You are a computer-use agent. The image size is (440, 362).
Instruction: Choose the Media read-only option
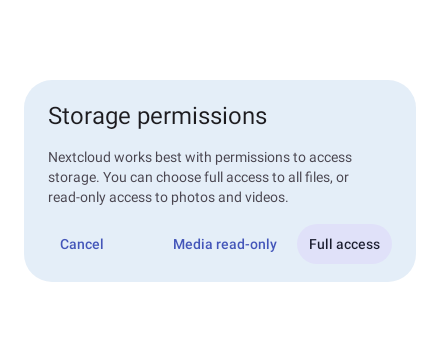(x=225, y=244)
